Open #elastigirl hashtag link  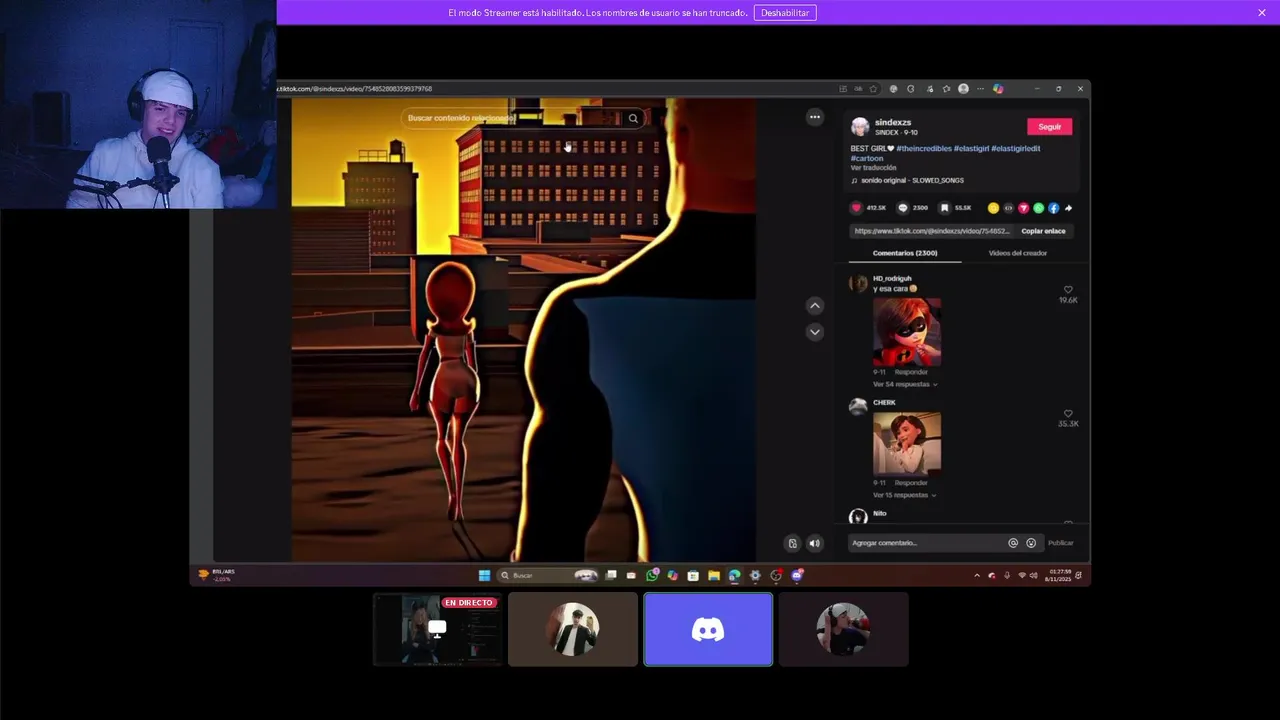(x=971, y=148)
